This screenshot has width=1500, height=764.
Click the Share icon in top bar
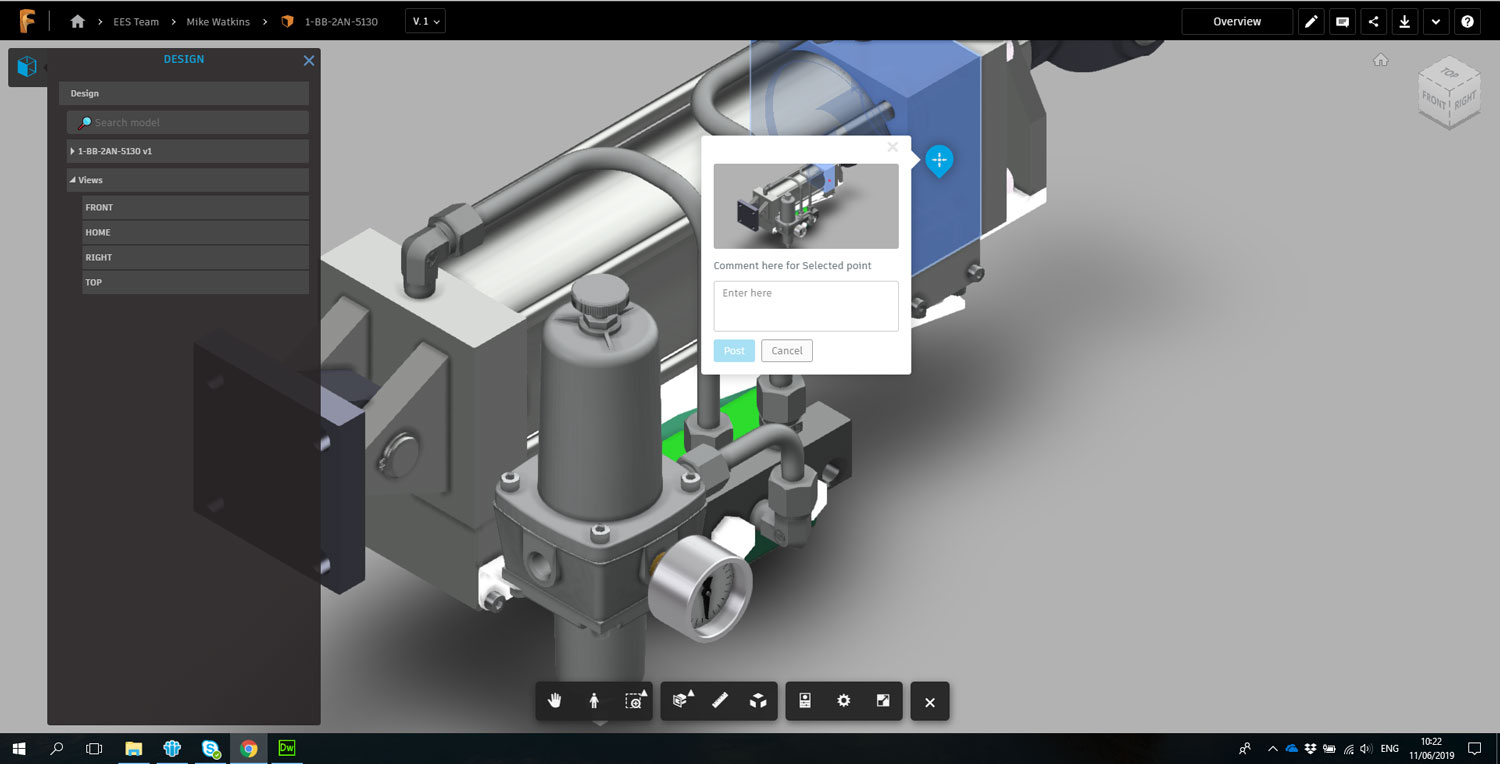point(1373,21)
